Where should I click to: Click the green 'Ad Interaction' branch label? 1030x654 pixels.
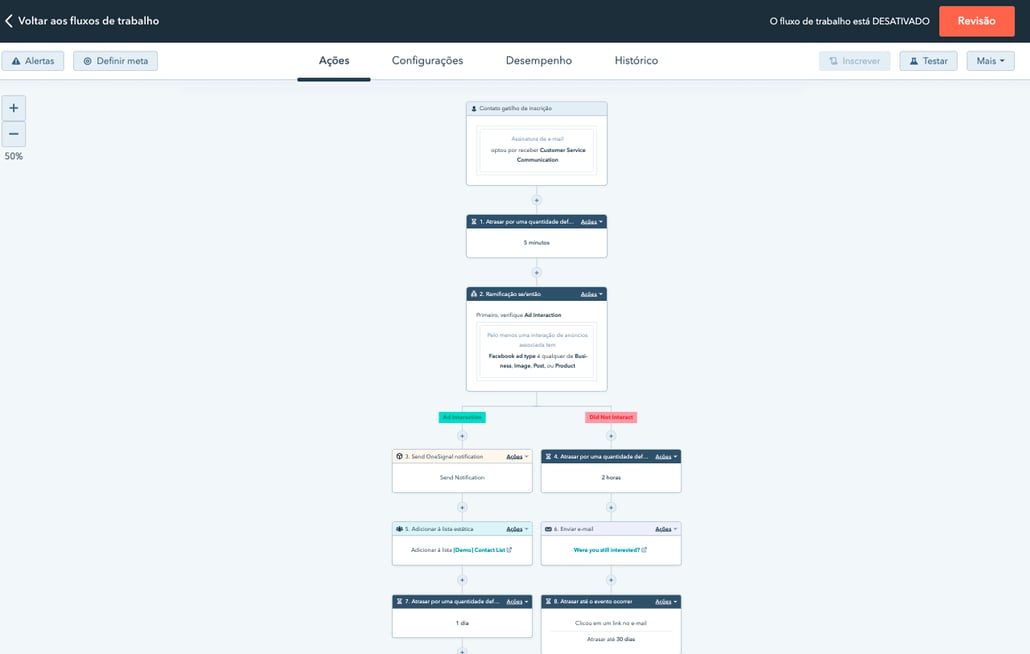pos(461,417)
